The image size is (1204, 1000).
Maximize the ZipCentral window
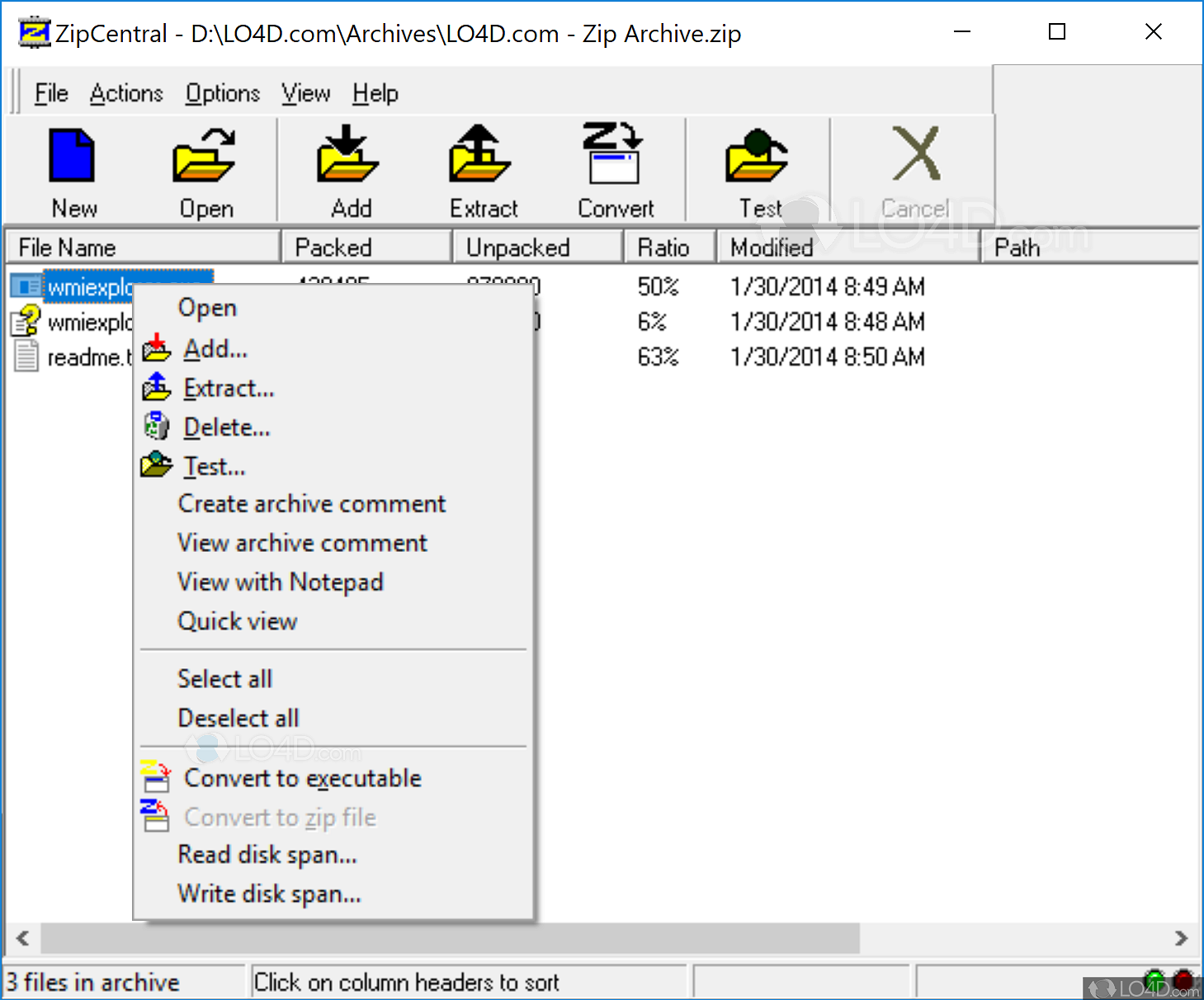(1057, 32)
